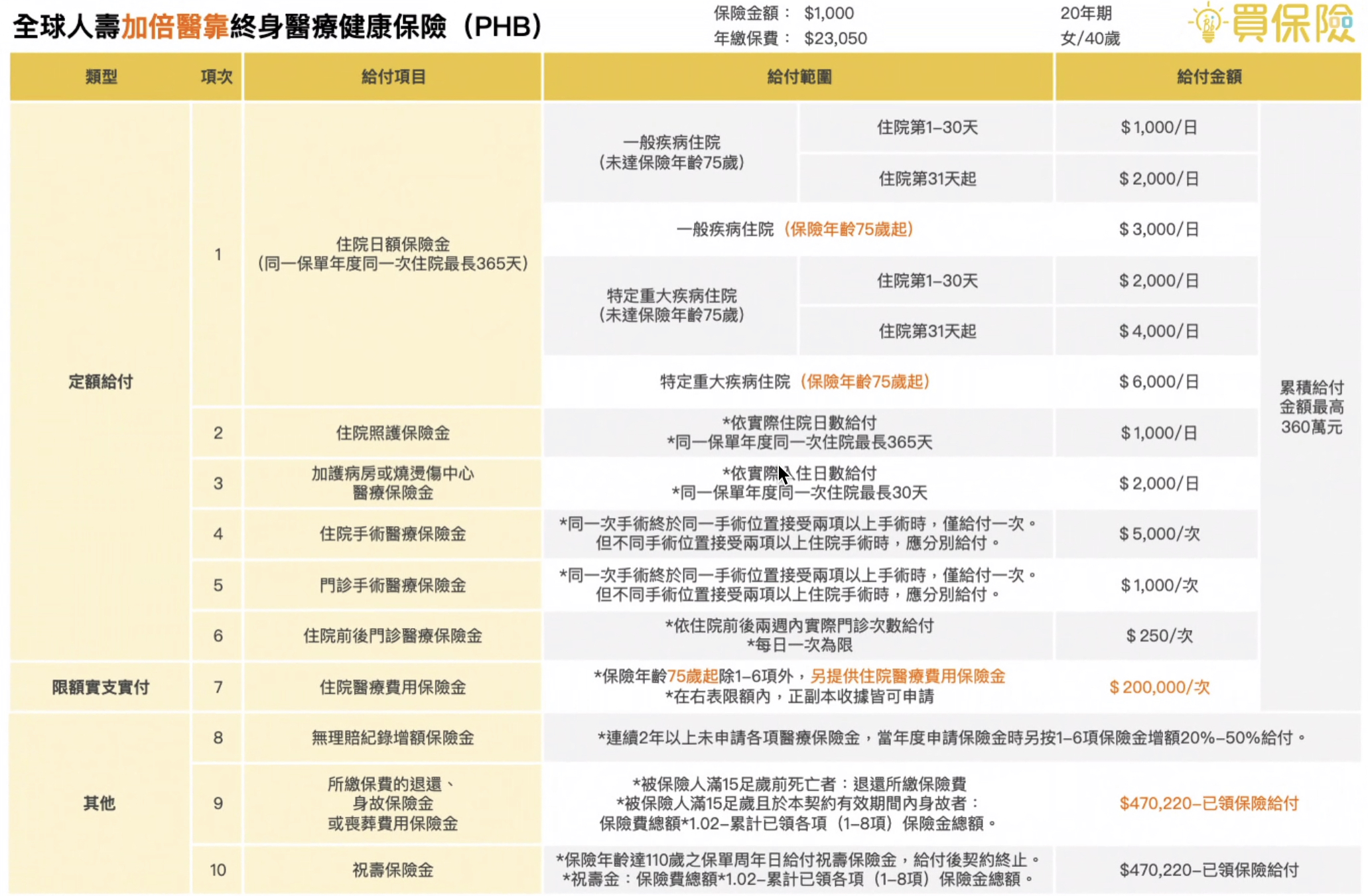
Task: Click the 住院前後門診醫療保險金 item cell
Action: [393, 636]
